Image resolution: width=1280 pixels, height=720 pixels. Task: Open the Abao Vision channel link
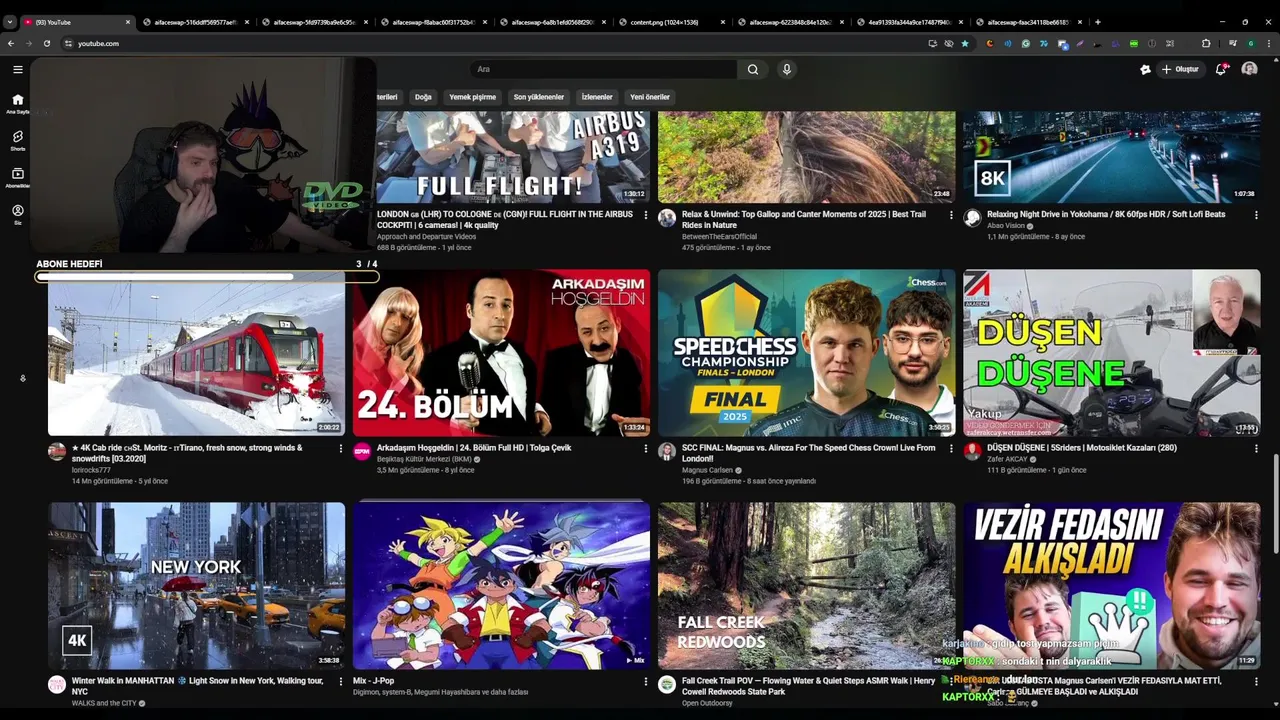(1006, 226)
